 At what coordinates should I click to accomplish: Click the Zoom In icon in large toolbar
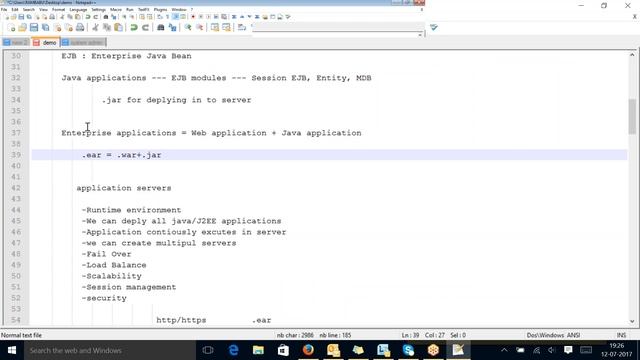(x=188, y=28)
